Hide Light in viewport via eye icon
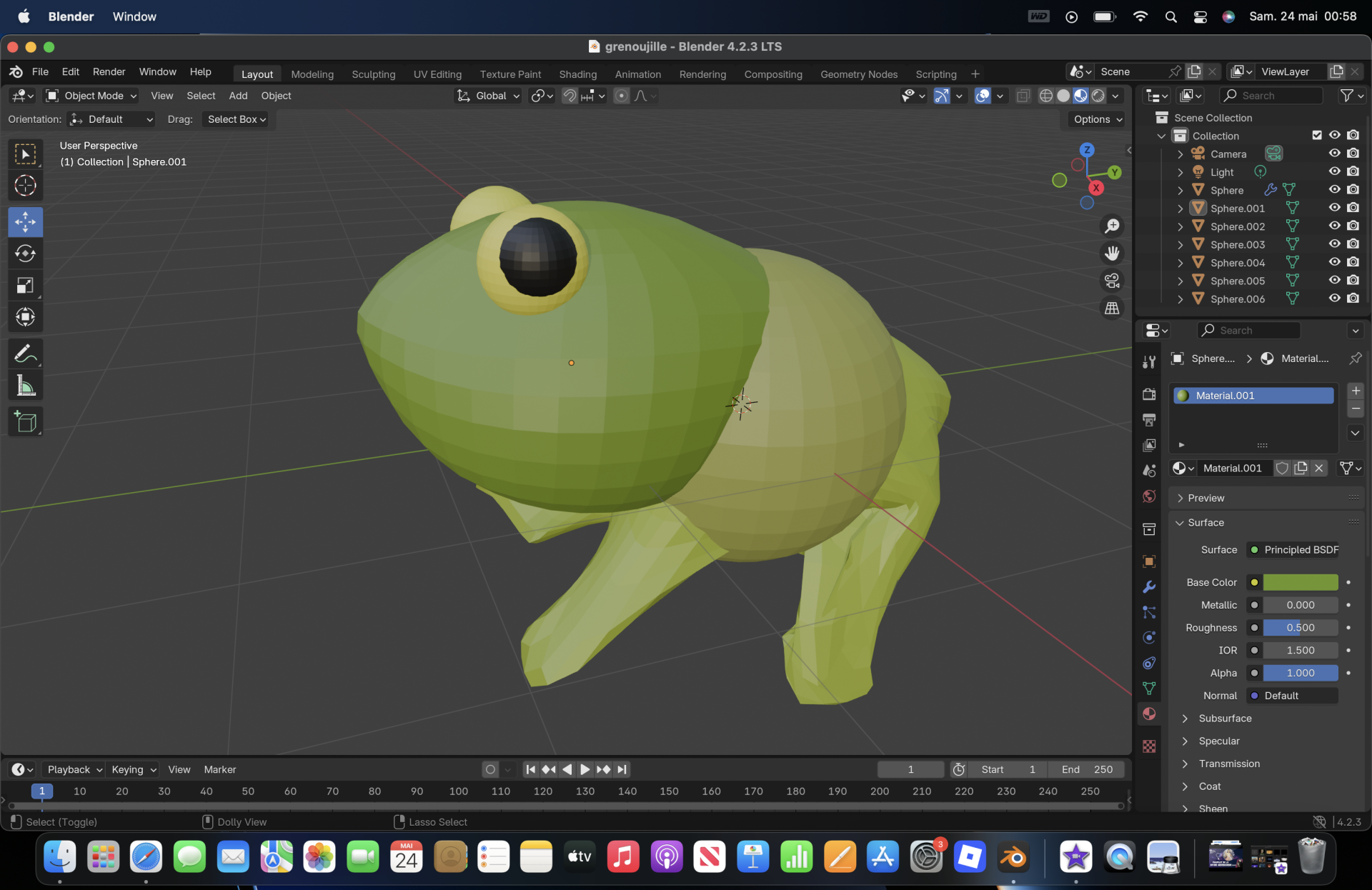Viewport: 1372px width, 890px height. tap(1334, 171)
